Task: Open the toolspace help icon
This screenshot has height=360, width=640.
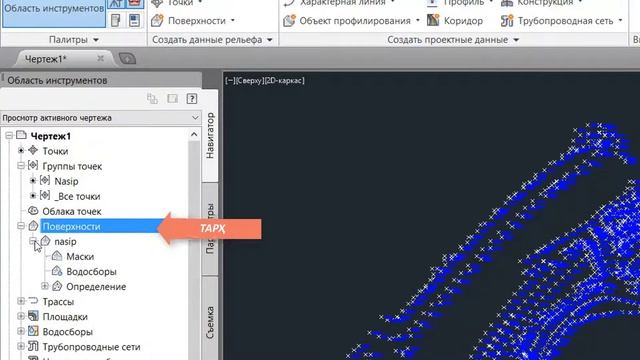Action: tap(192, 98)
